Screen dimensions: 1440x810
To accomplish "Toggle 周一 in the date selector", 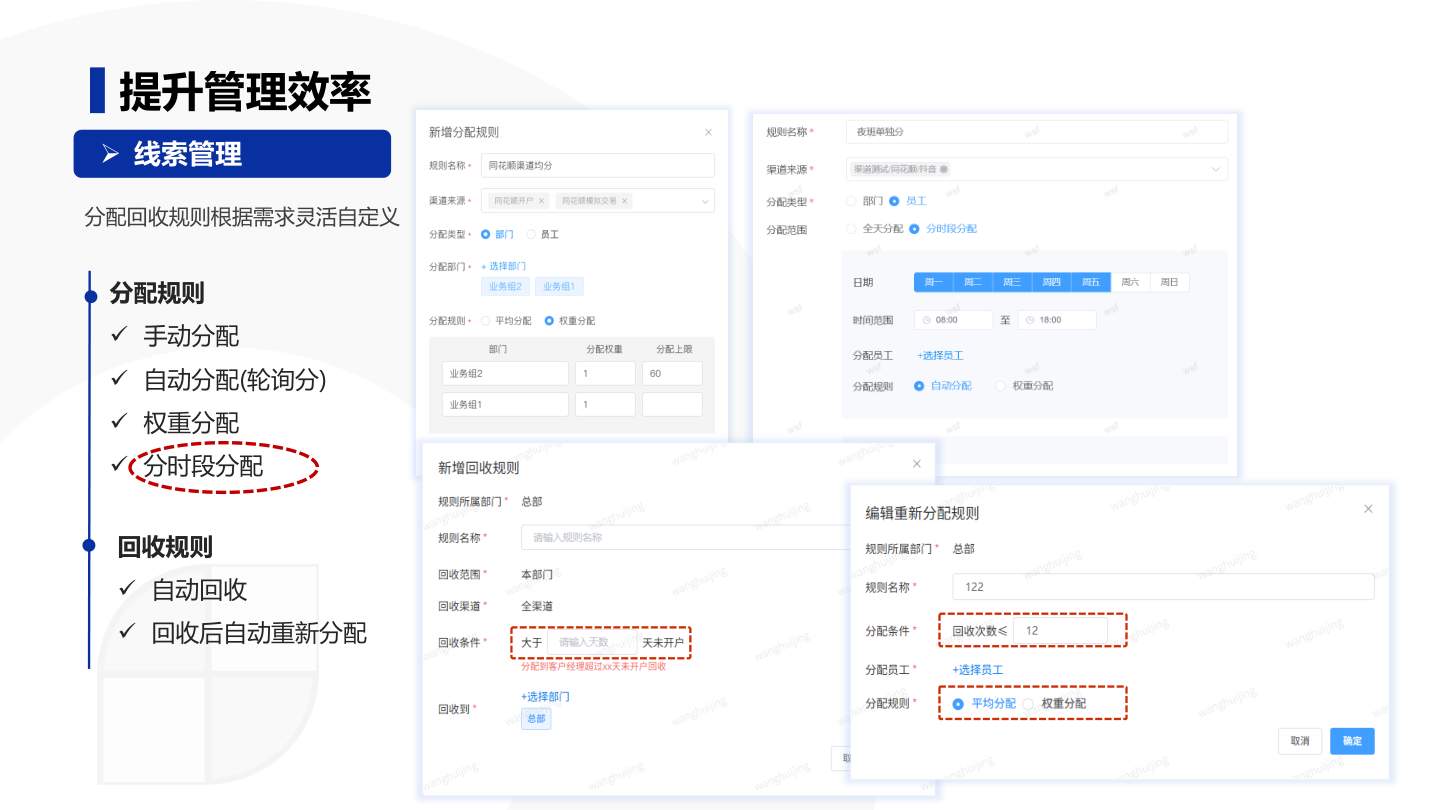I will [934, 283].
